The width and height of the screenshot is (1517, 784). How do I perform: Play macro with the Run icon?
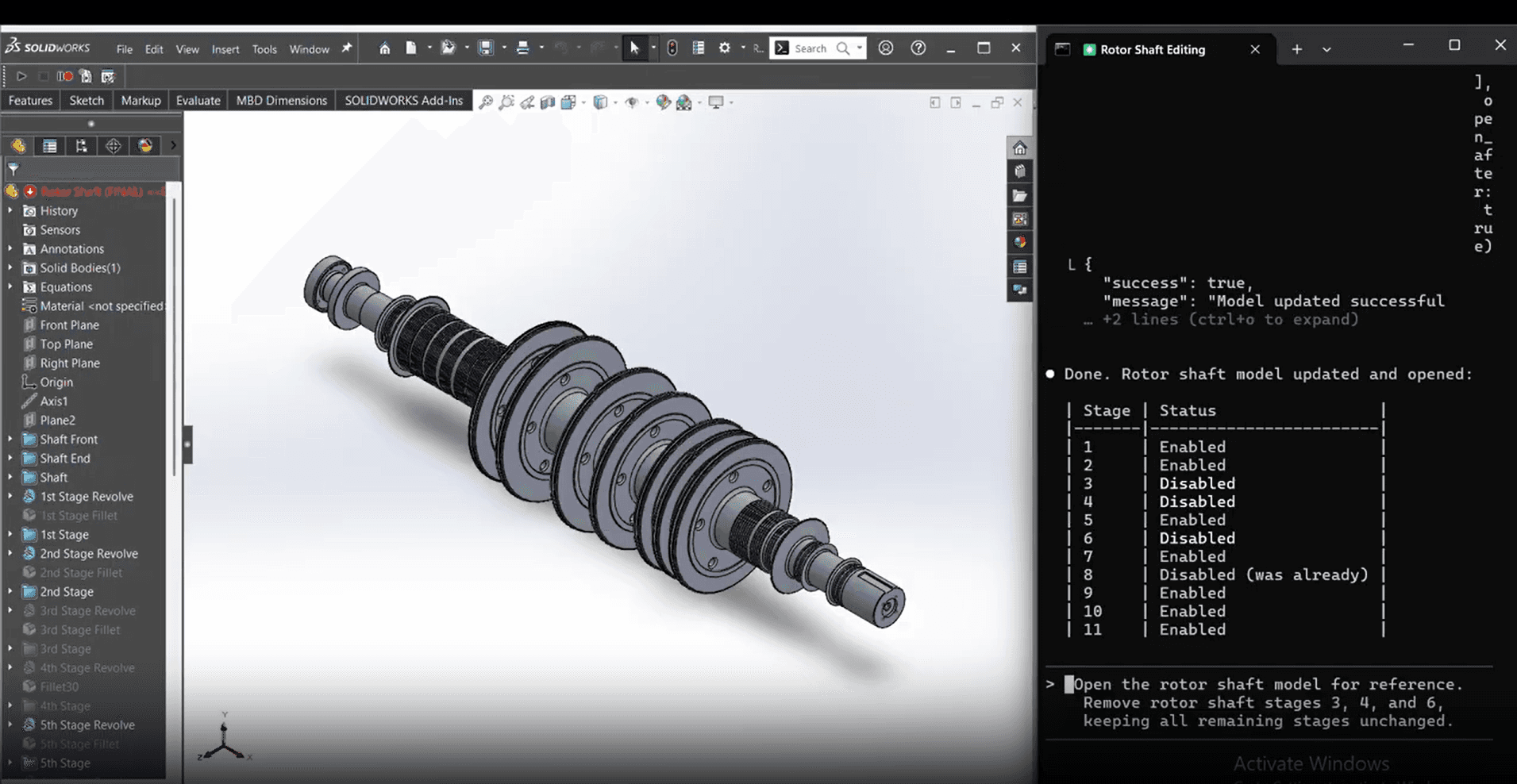(21, 76)
